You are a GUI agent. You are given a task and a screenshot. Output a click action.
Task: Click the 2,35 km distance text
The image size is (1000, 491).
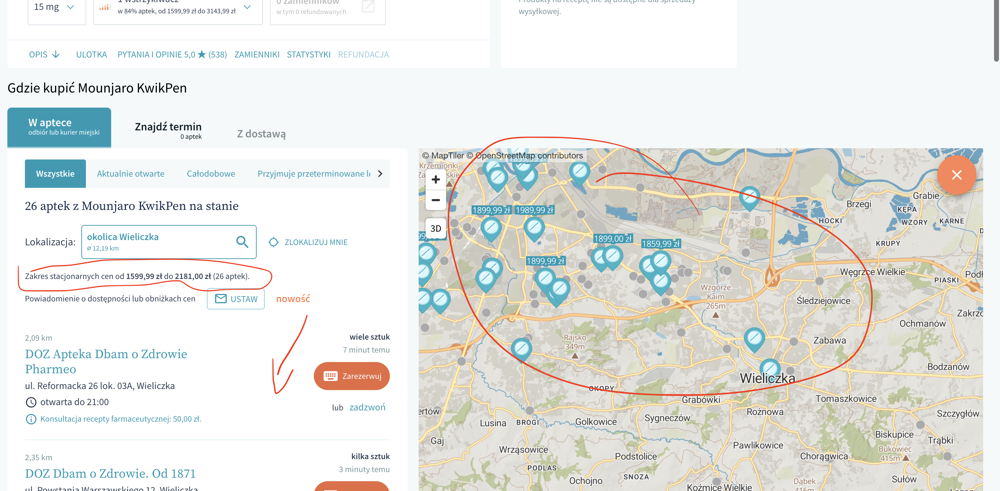38,457
